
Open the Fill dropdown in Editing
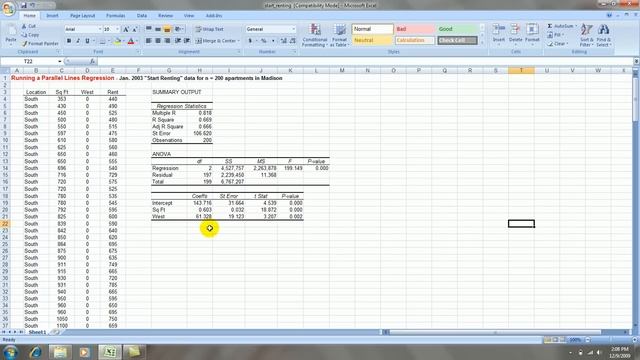pyautogui.click(x=557, y=35)
